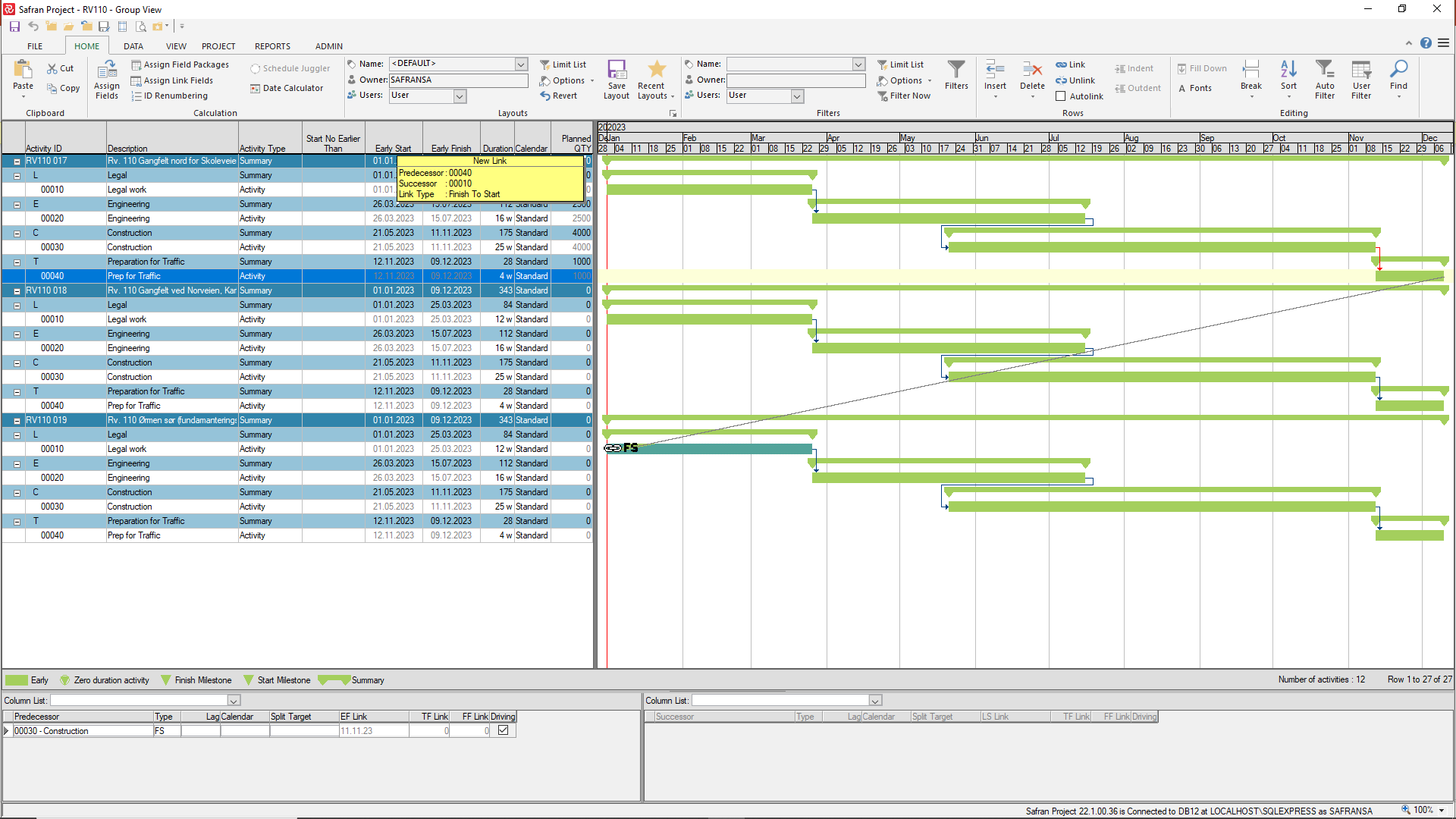Open the Find tool
This screenshot has height=819, width=1456.
point(1398,80)
